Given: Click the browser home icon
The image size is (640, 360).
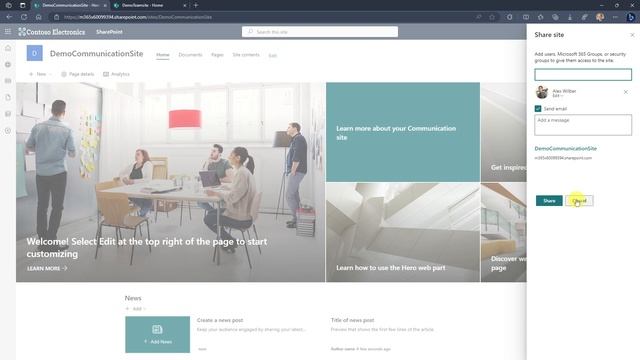Looking at the screenshot, I should pyautogui.click(x=38, y=17).
